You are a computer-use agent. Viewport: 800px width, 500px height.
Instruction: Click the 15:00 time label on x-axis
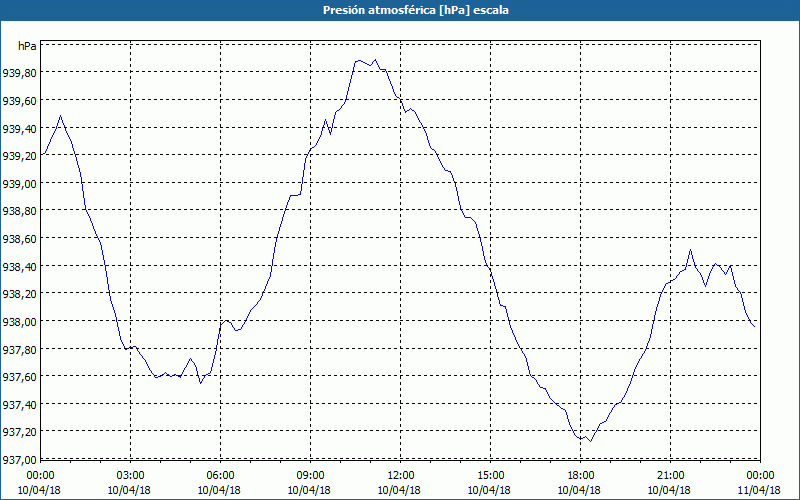click(490, 476)
